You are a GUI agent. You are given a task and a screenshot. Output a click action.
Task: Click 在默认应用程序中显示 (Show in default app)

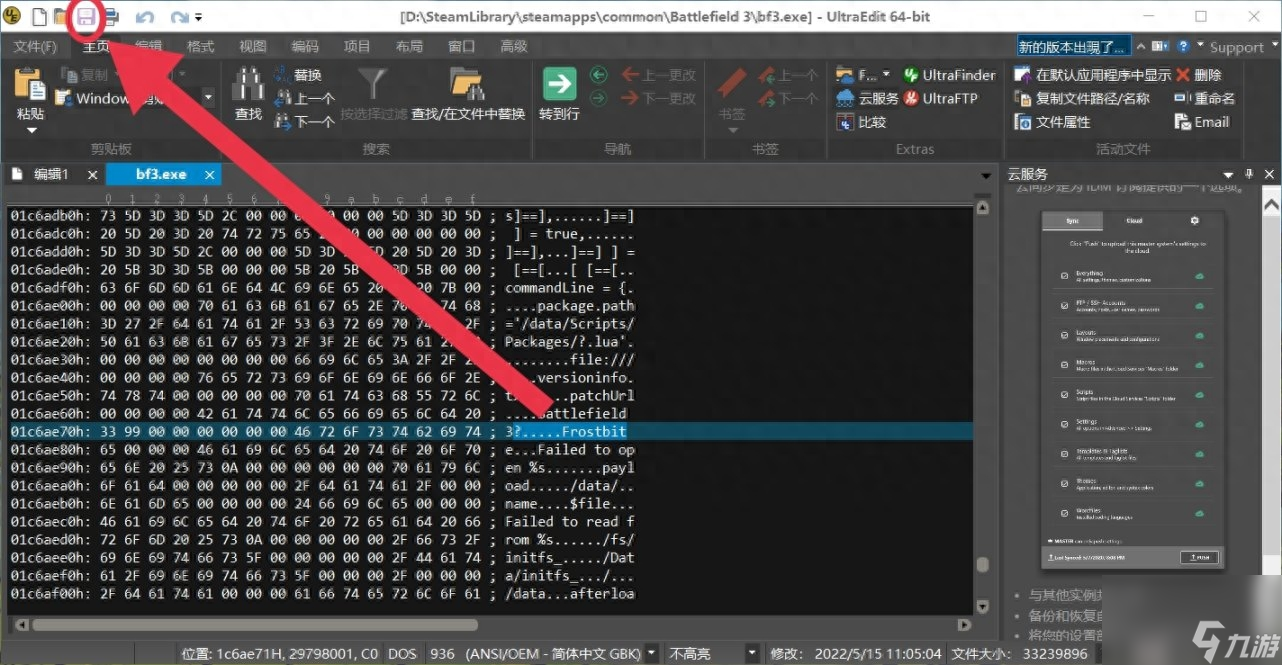pyautogui.click(x=1092, y=75)
